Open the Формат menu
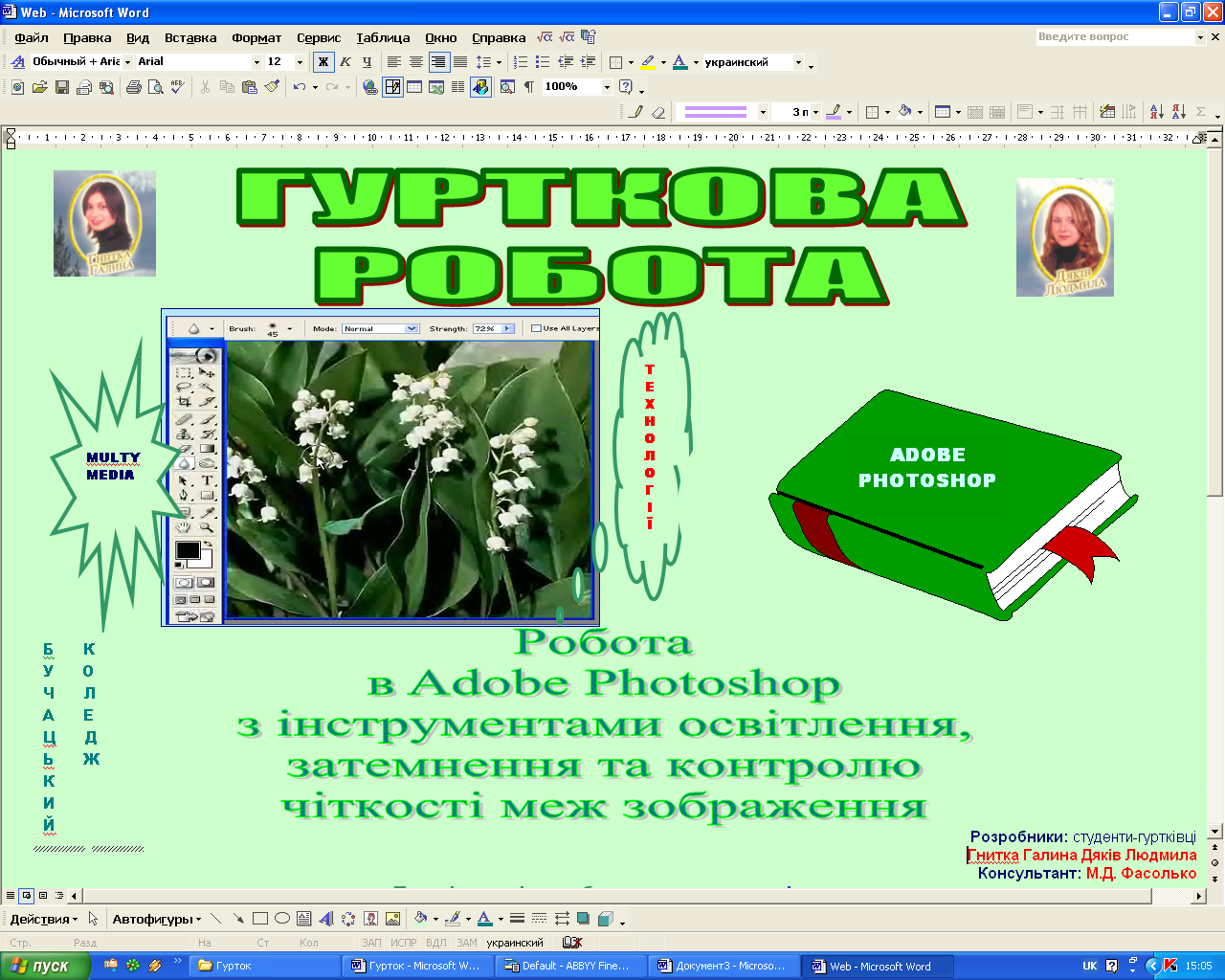This screenshot has height=980, width=1225. click(256, 37)
